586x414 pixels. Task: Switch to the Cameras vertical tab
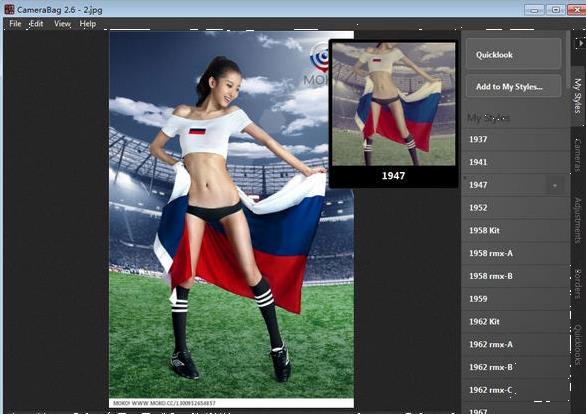(578, 155)
